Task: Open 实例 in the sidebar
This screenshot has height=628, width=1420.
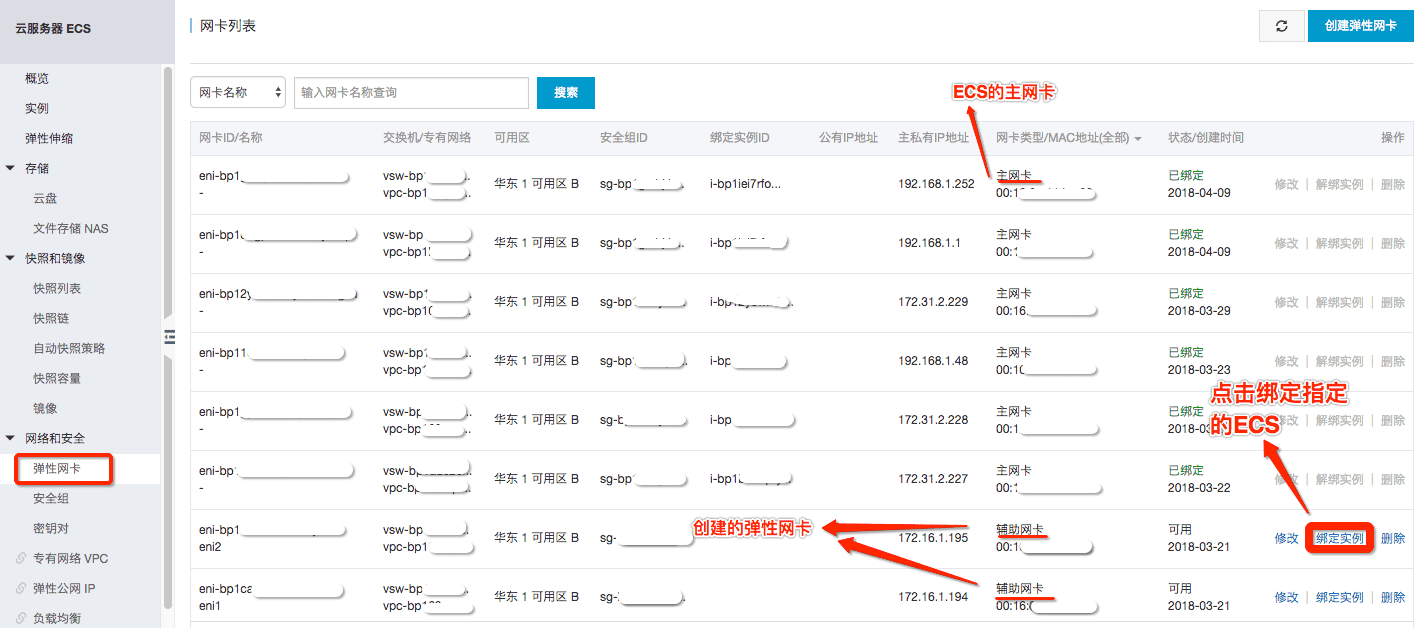Action: (x=37, y=109)
